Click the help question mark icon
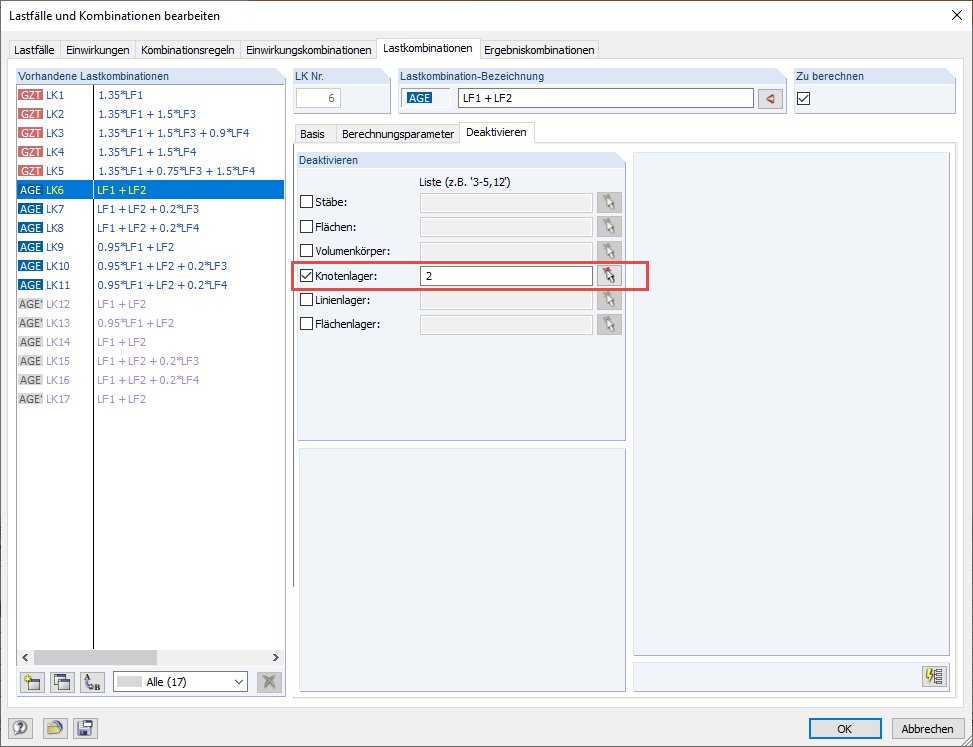The width and height of the screenshot is (973, 747). point(20,728)
